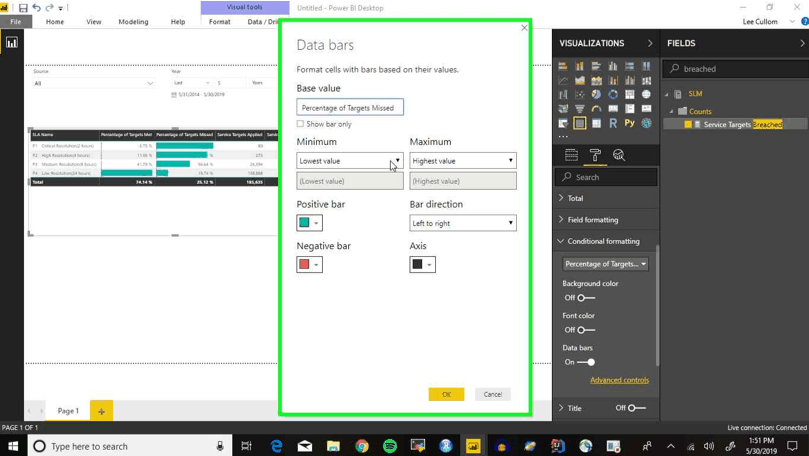Select the Area chart visual

point(579,80)
